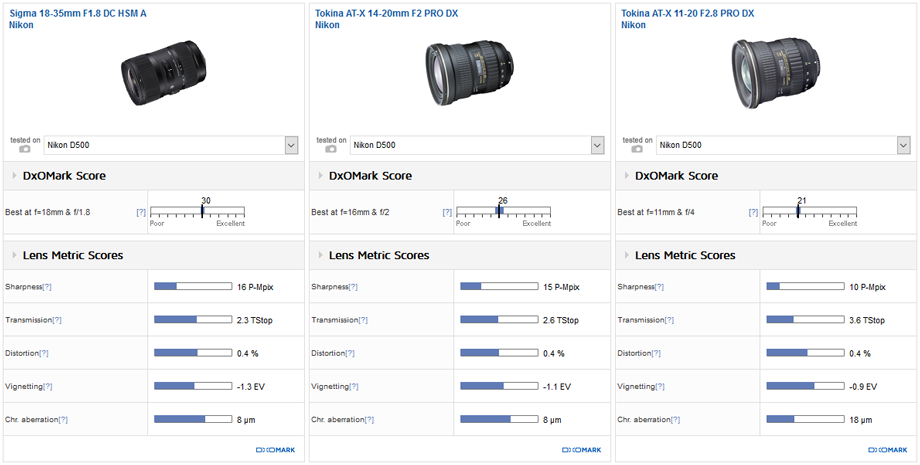
Task: Click the Tokina 11-20 panel's Chr. aberration bar
Action: (806, 419)
